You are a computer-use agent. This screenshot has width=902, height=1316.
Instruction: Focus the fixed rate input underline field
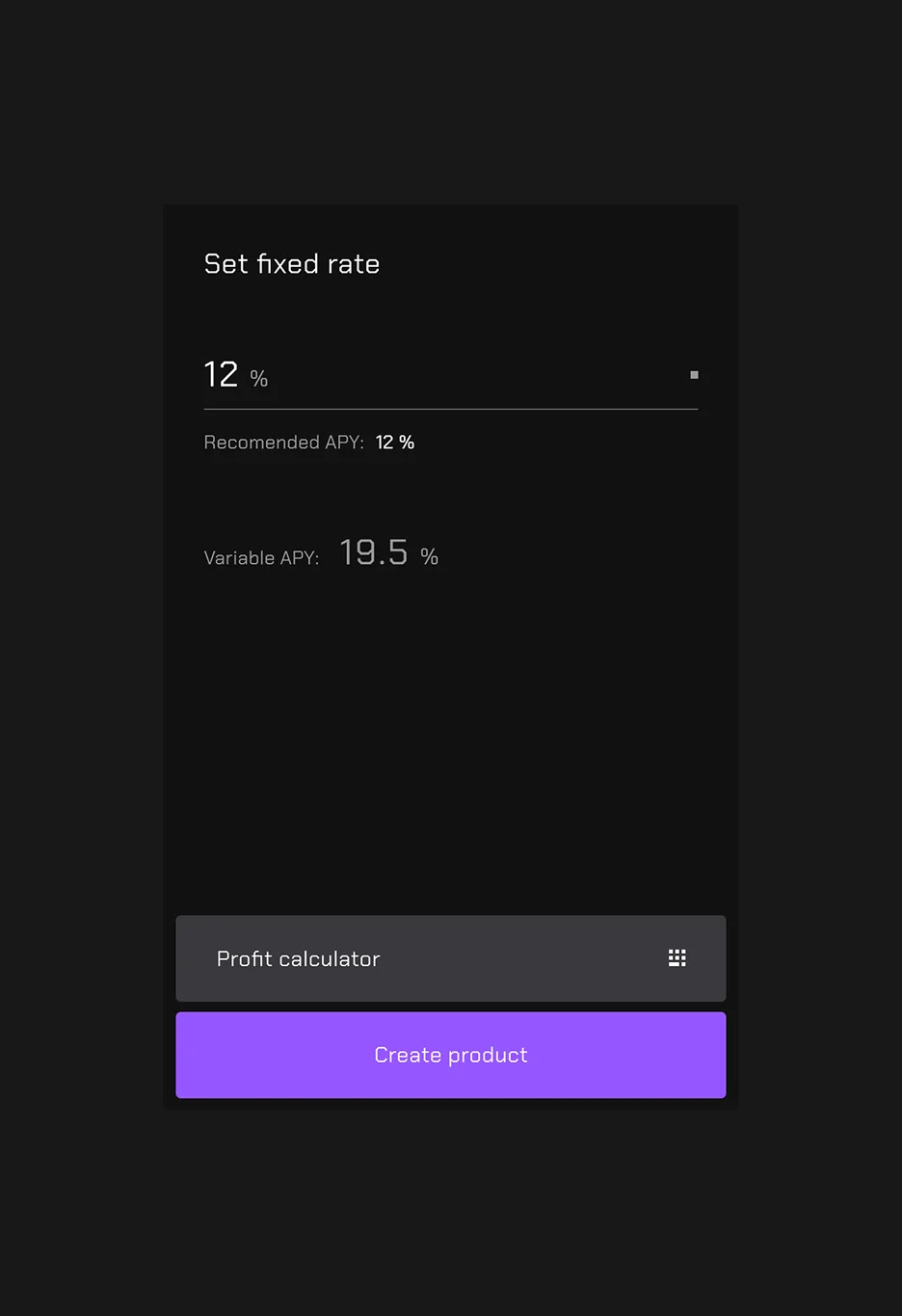[x=451, y=376]
